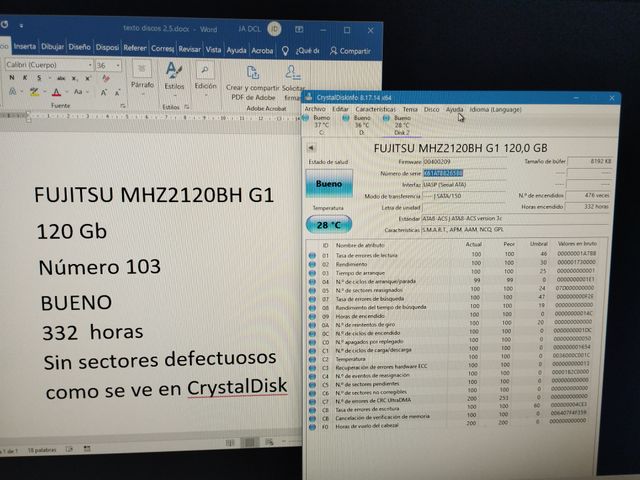This screenshot has height=480, width=640.
Task: Open Editar menu in CrystalDiskInfo
Action: [x=340, y=109]
